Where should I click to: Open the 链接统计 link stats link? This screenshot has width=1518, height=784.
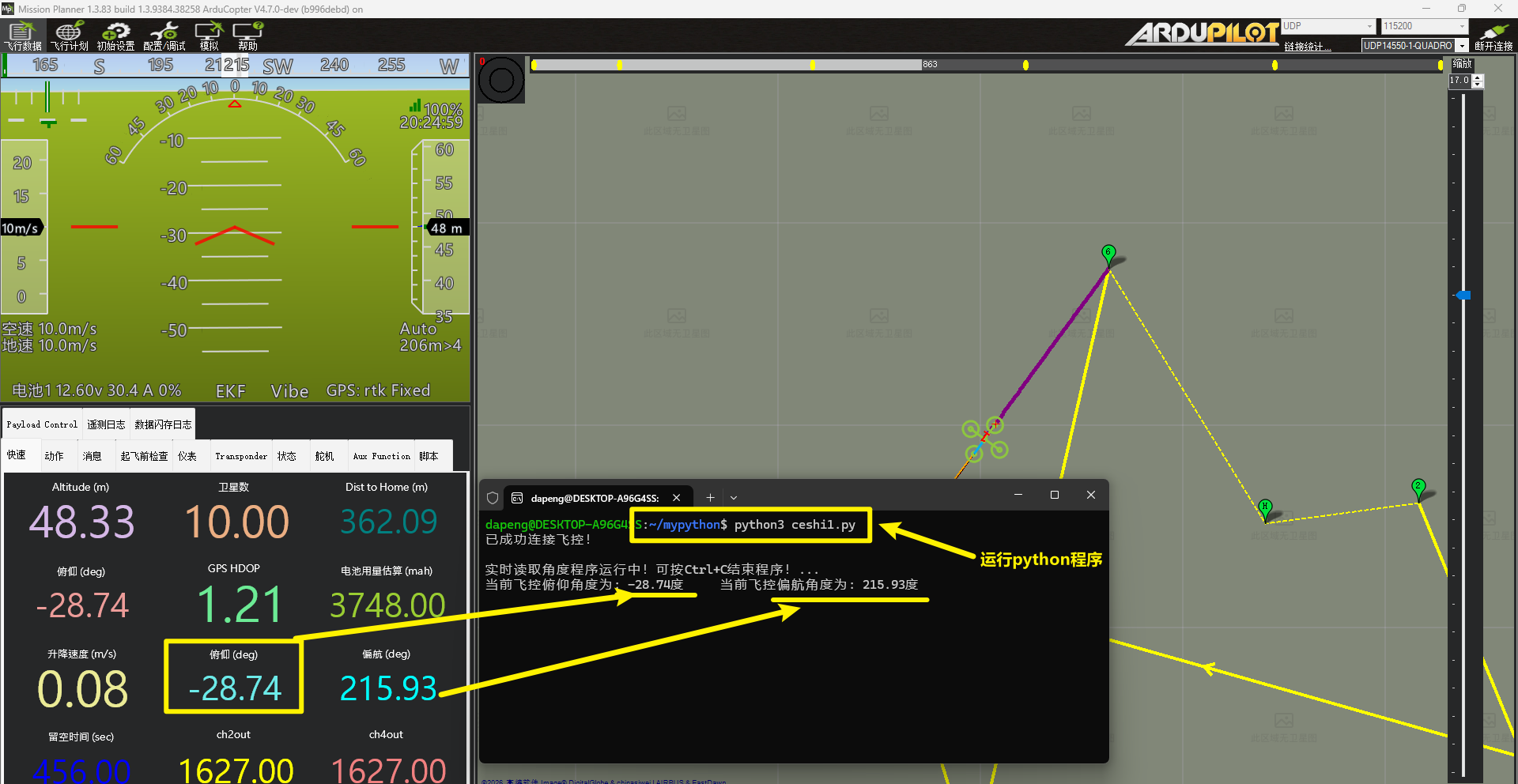pos(1307,47)
